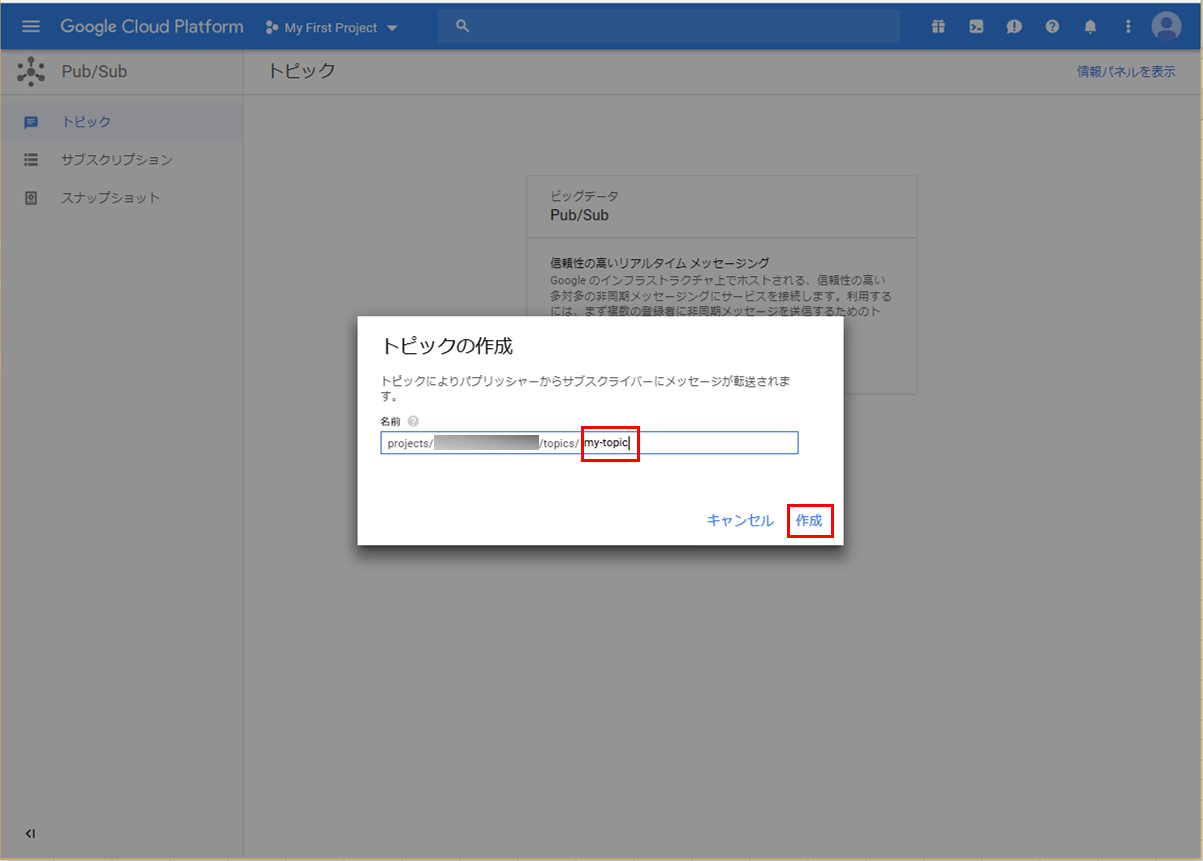Image resolution: width=1203 pixels, height=861 pixels.
Task: Open the feedback icon in header
Action: tap(1014, 27)
